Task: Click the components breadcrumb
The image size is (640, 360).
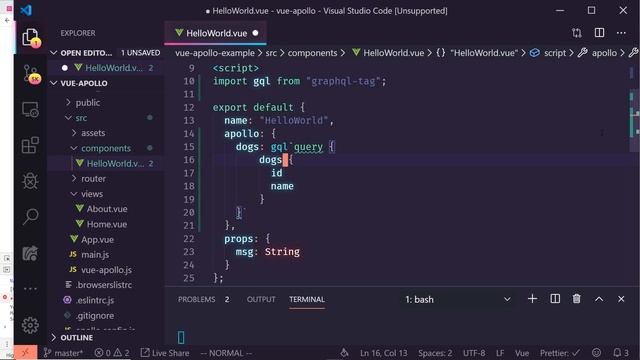Action: point(312,53)
